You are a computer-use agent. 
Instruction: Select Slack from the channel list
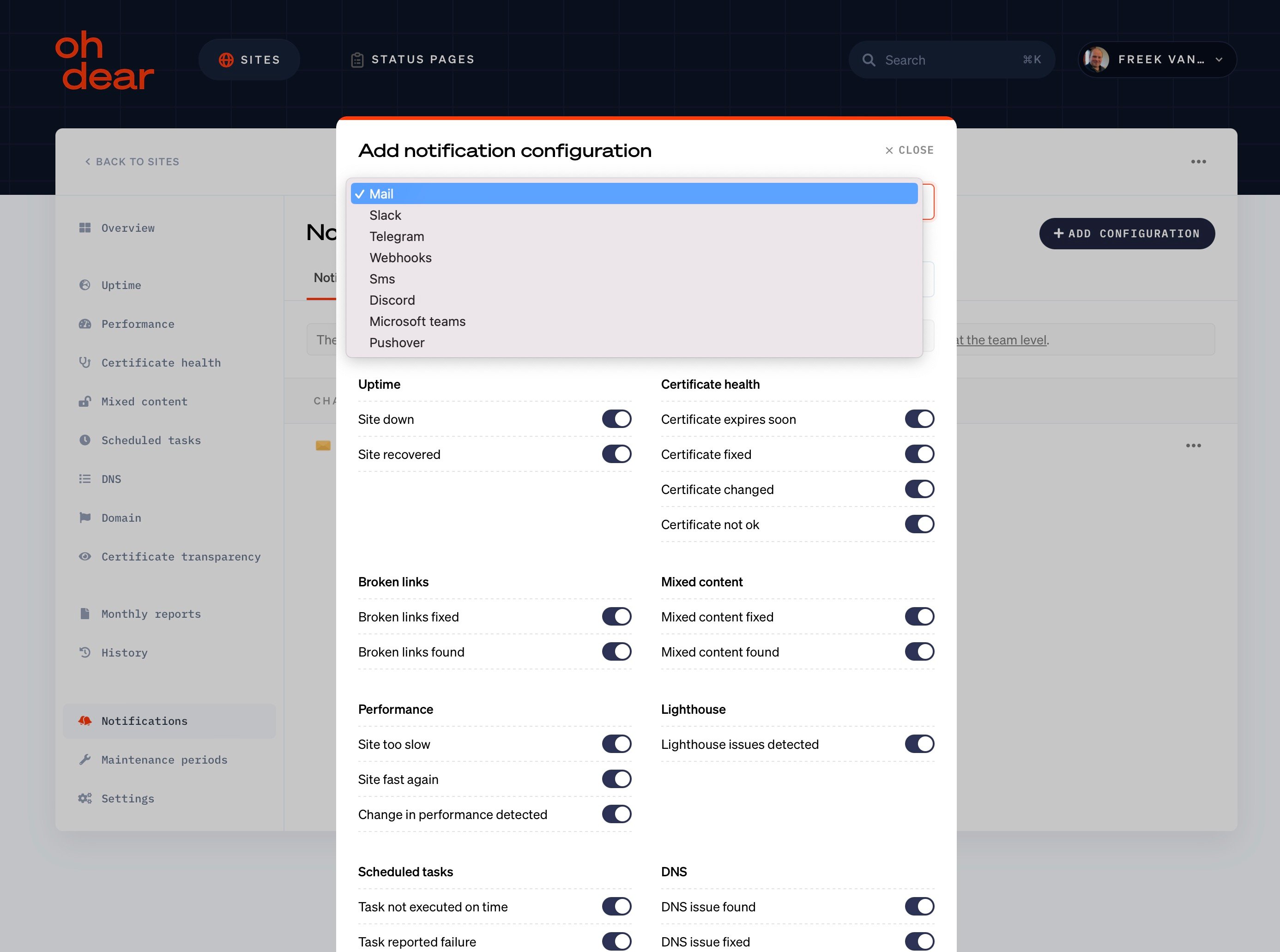[634, 215]
